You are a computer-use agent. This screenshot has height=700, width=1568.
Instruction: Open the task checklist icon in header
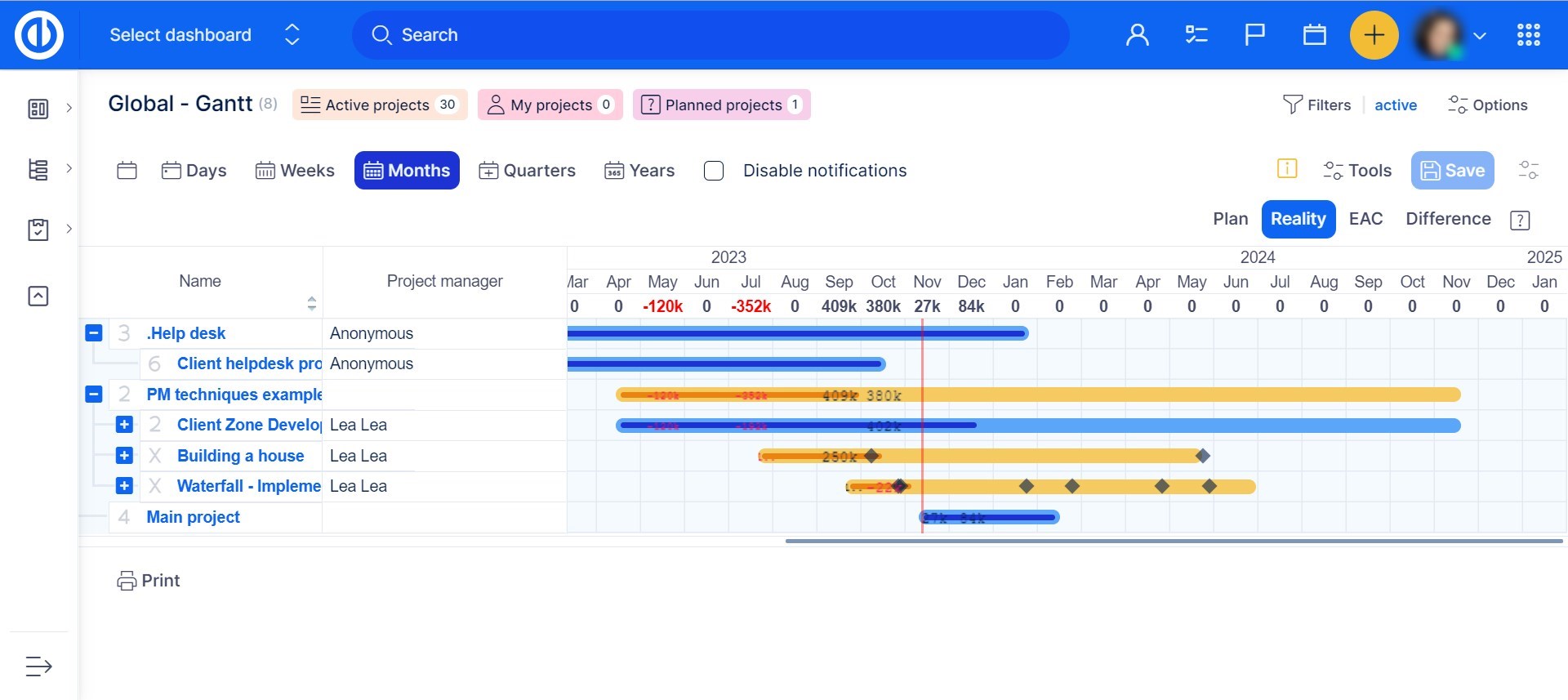1196,35
